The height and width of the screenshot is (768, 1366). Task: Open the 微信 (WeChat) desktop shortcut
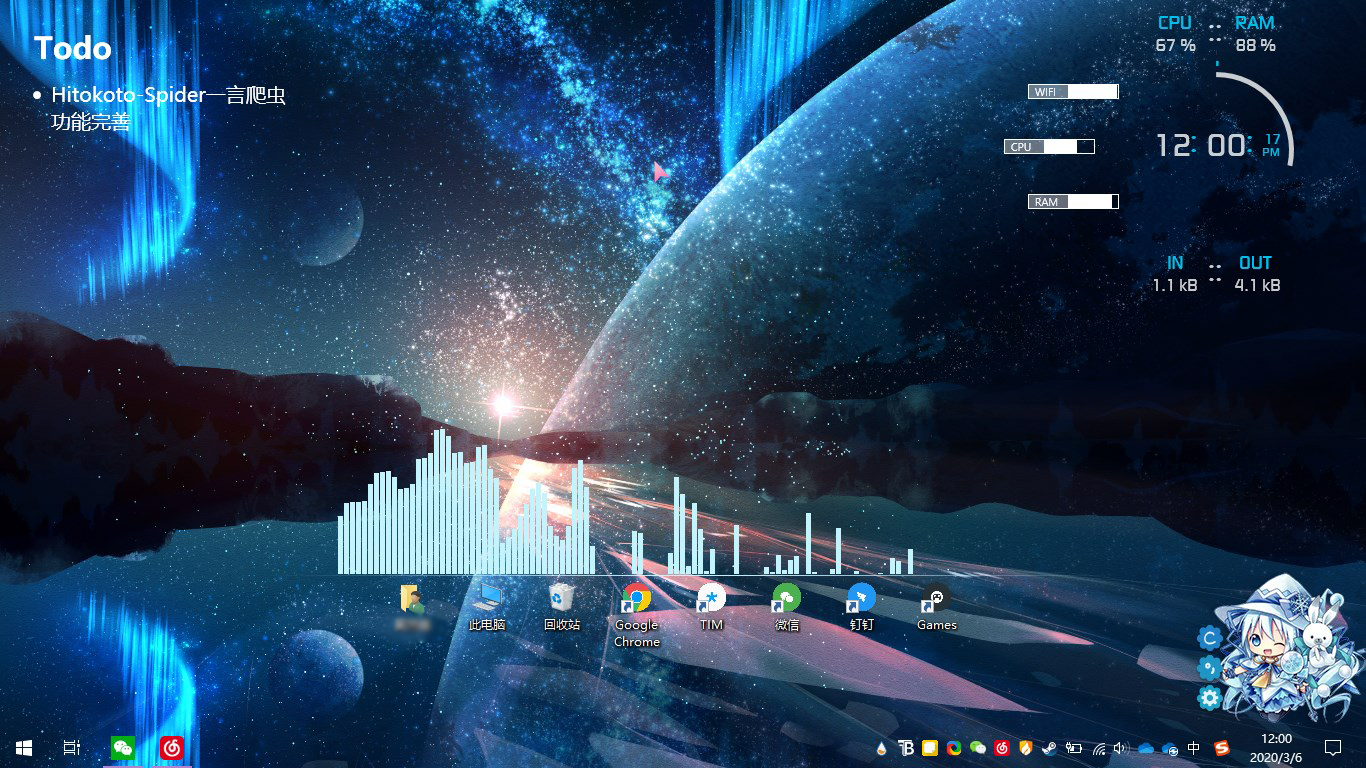tap(787, 600)
